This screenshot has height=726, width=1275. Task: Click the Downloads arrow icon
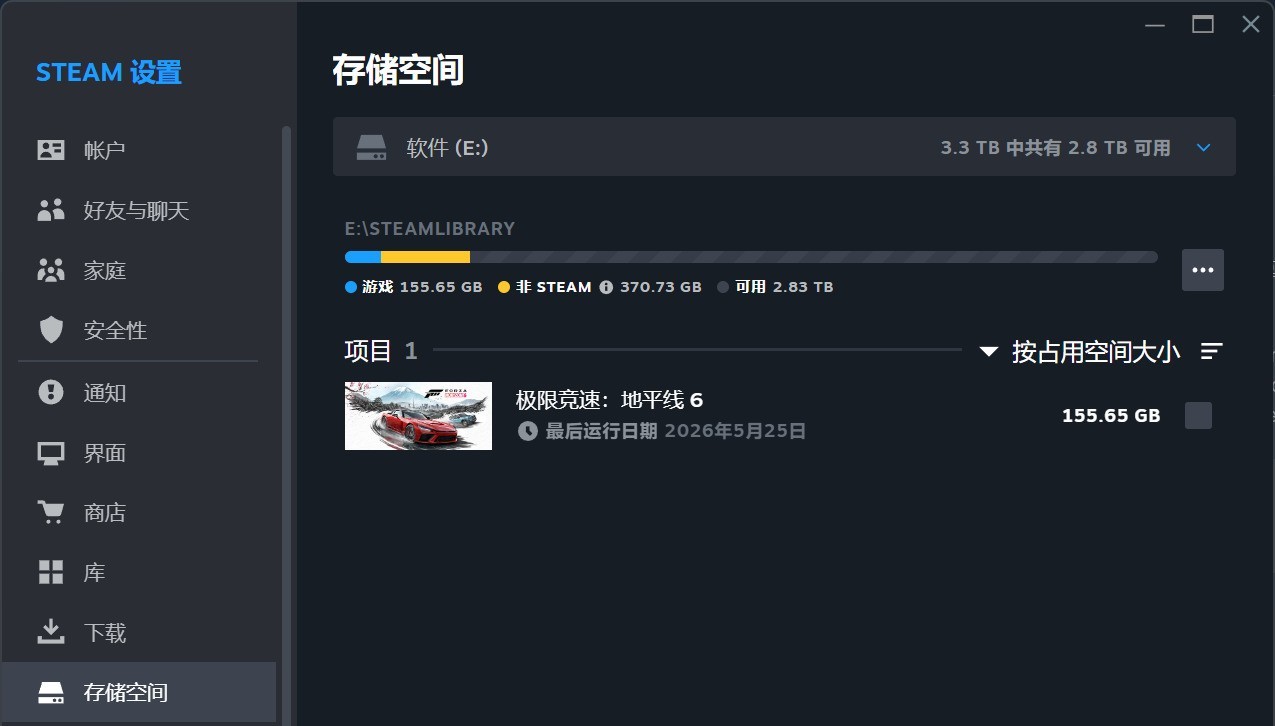pos(50,632)
